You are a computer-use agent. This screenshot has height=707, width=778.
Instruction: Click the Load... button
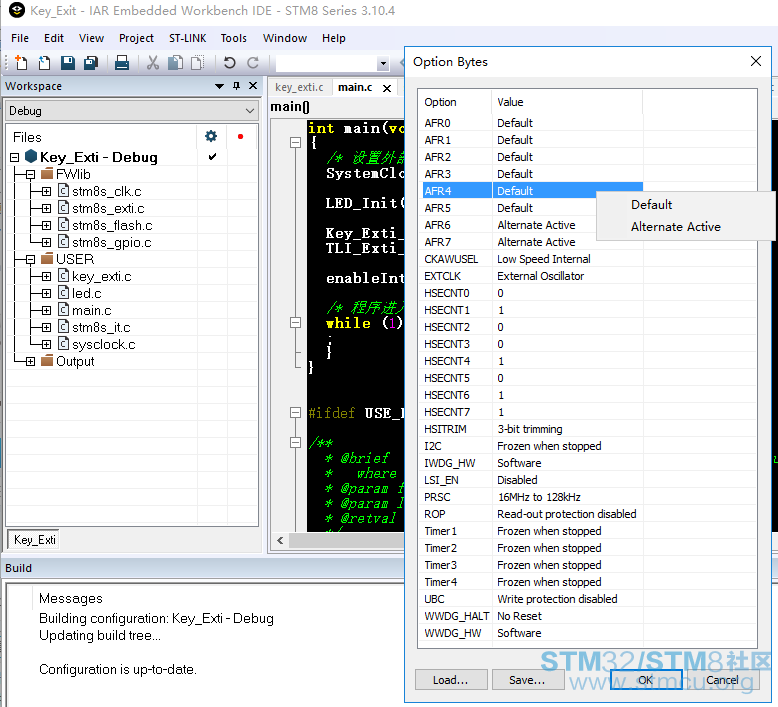pos(451,679)
